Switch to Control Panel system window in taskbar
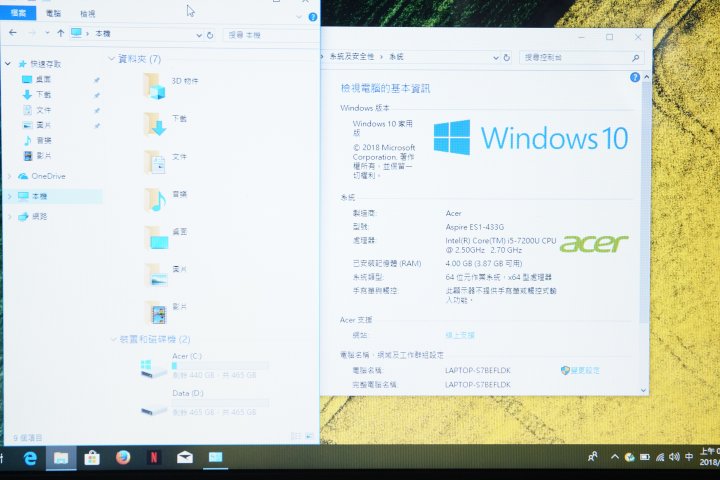 (215, 457)
